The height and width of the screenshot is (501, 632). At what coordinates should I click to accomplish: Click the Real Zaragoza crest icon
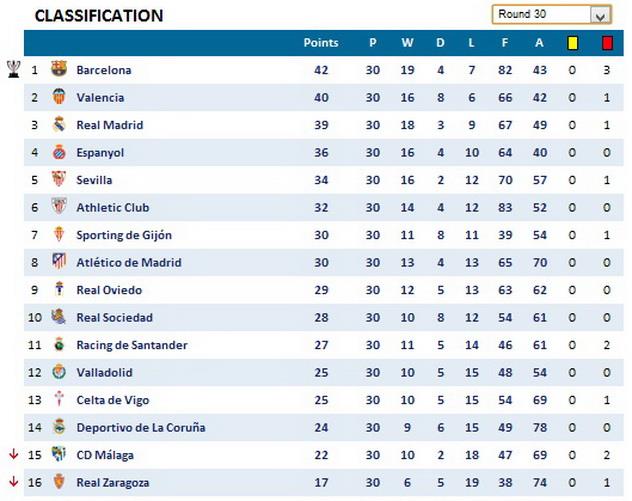click(59, 482)
